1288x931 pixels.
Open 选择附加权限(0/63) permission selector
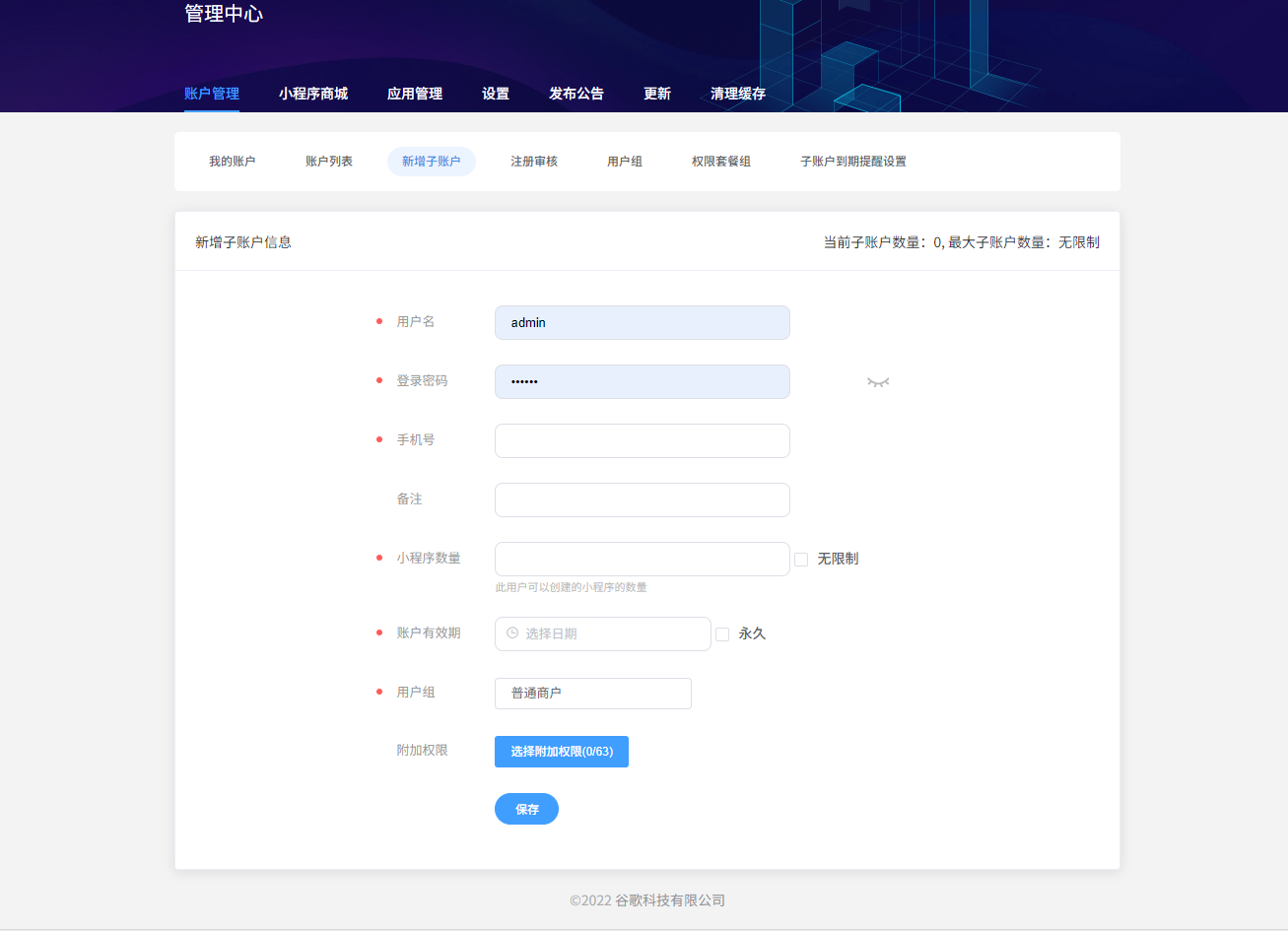pos(561,751)
